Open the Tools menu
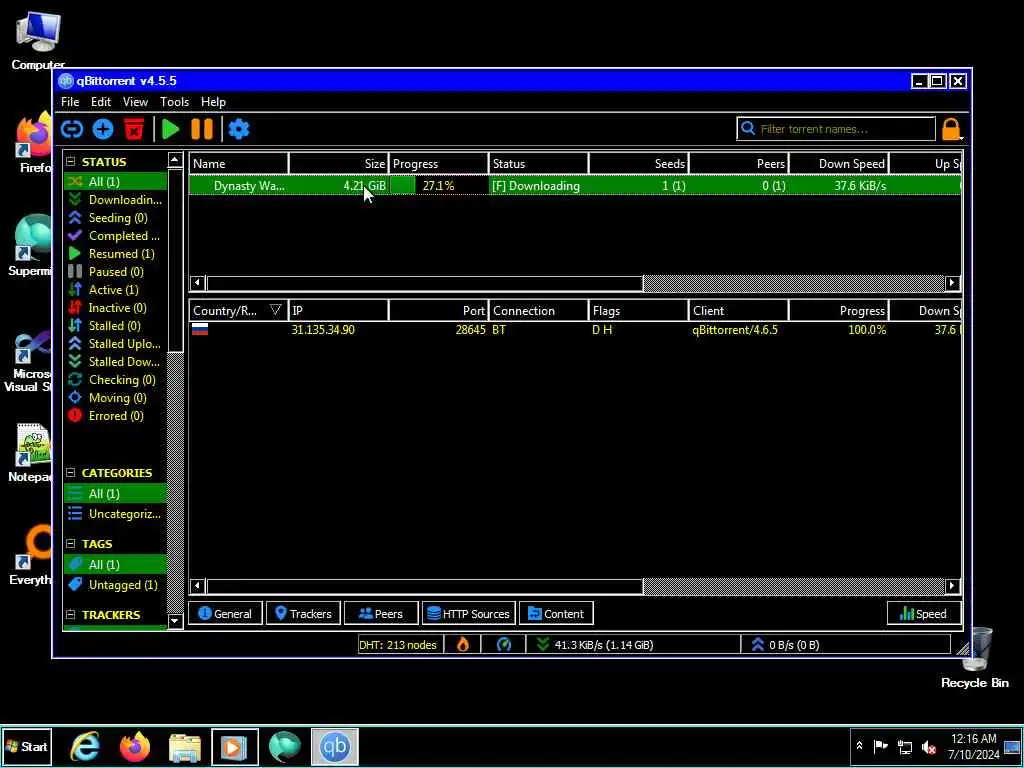The height and width of the screenshot is (768, 1024). (174, 102)
